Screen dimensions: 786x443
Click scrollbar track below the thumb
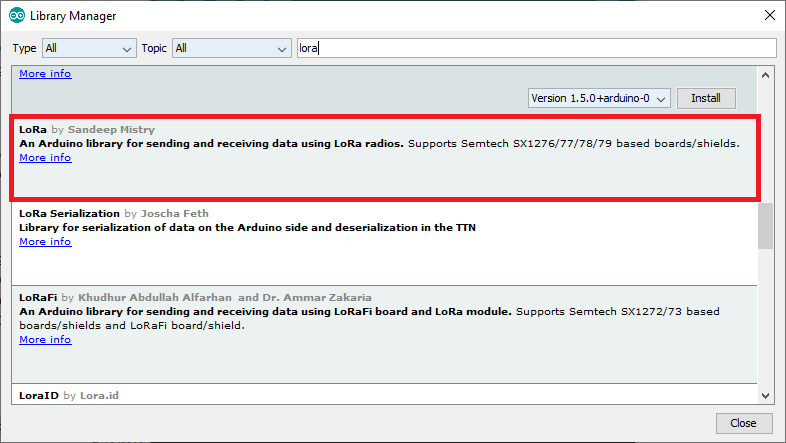coord(766,320)
